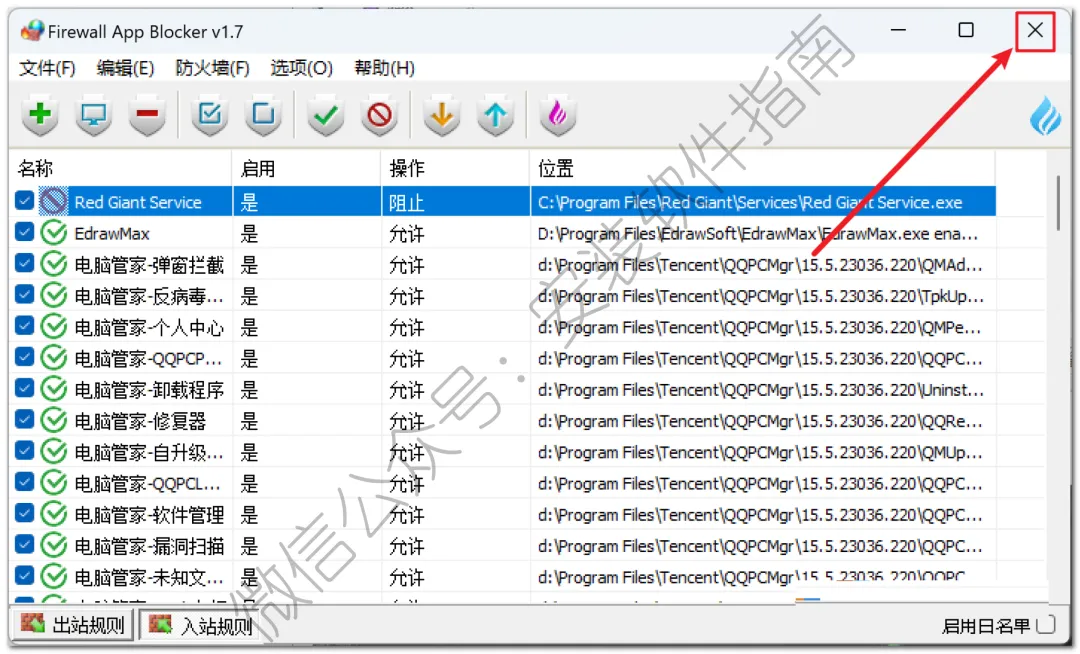Toggle checkbox for 电脑管家-QQPCP row
Viewport: 1080px width, 654px height.
[x=24, y=357]
